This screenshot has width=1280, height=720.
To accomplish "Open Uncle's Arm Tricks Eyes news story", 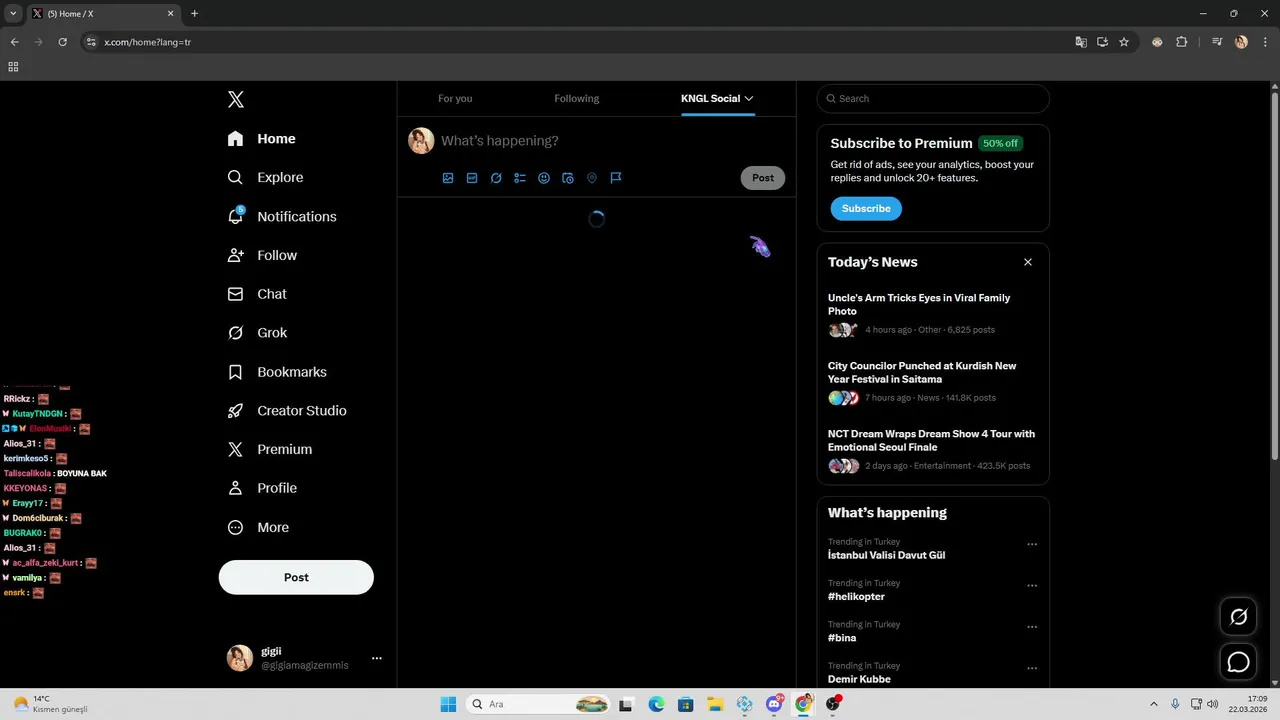I will click(x=933, y=313).
